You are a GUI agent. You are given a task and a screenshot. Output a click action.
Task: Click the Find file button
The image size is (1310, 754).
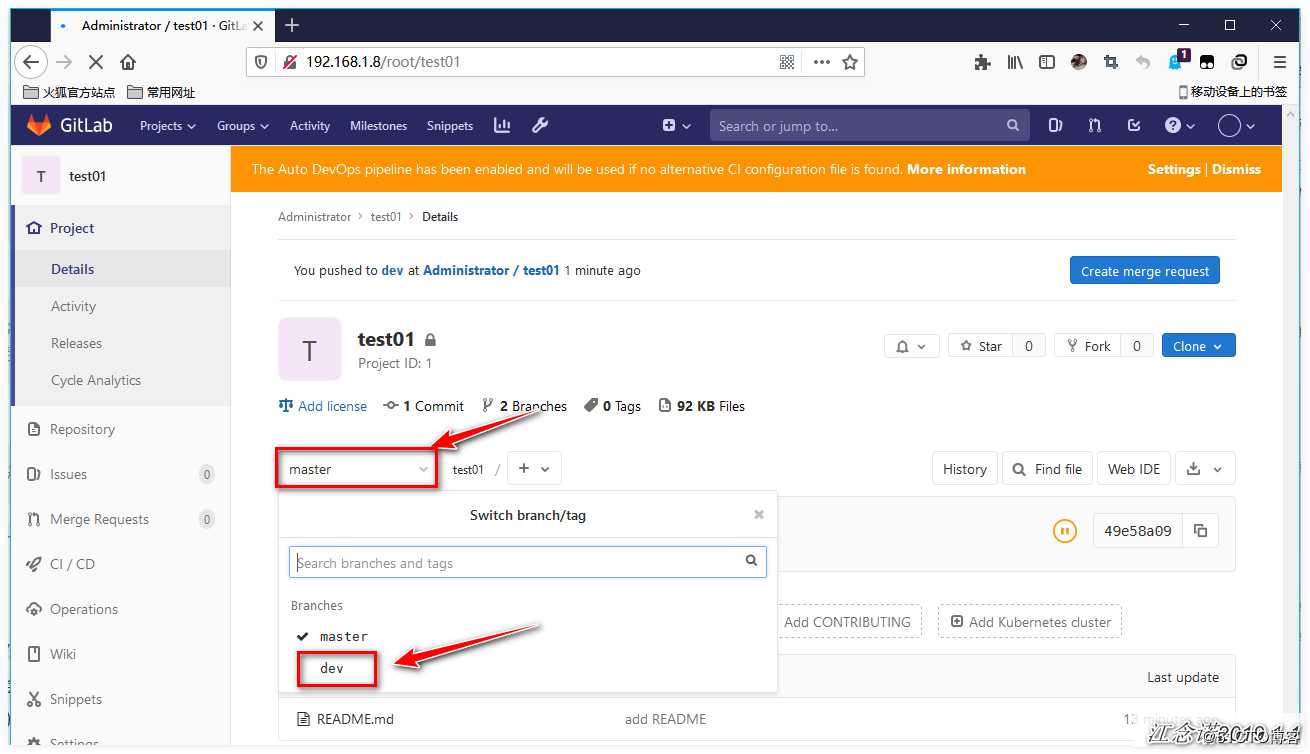(x=1047, y=469)
